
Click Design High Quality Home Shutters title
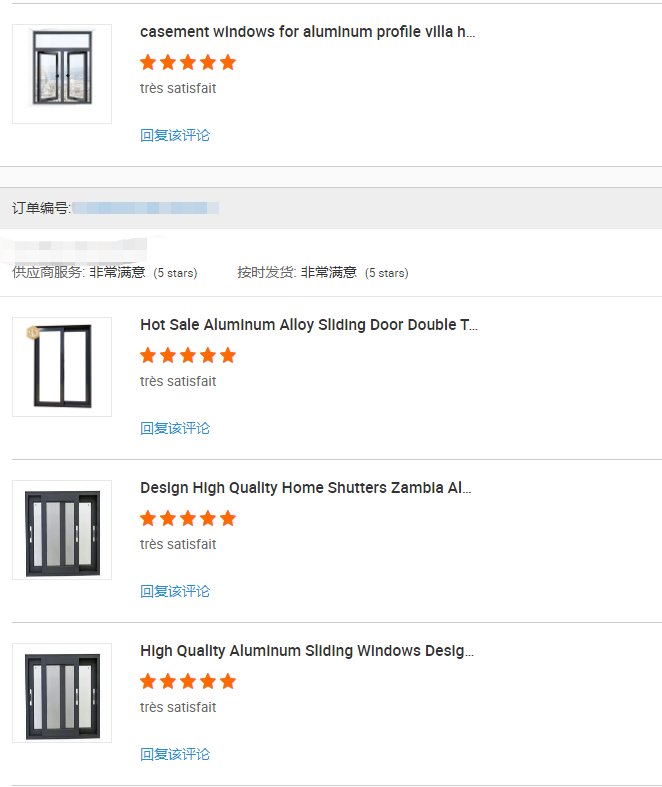(306, 488)
